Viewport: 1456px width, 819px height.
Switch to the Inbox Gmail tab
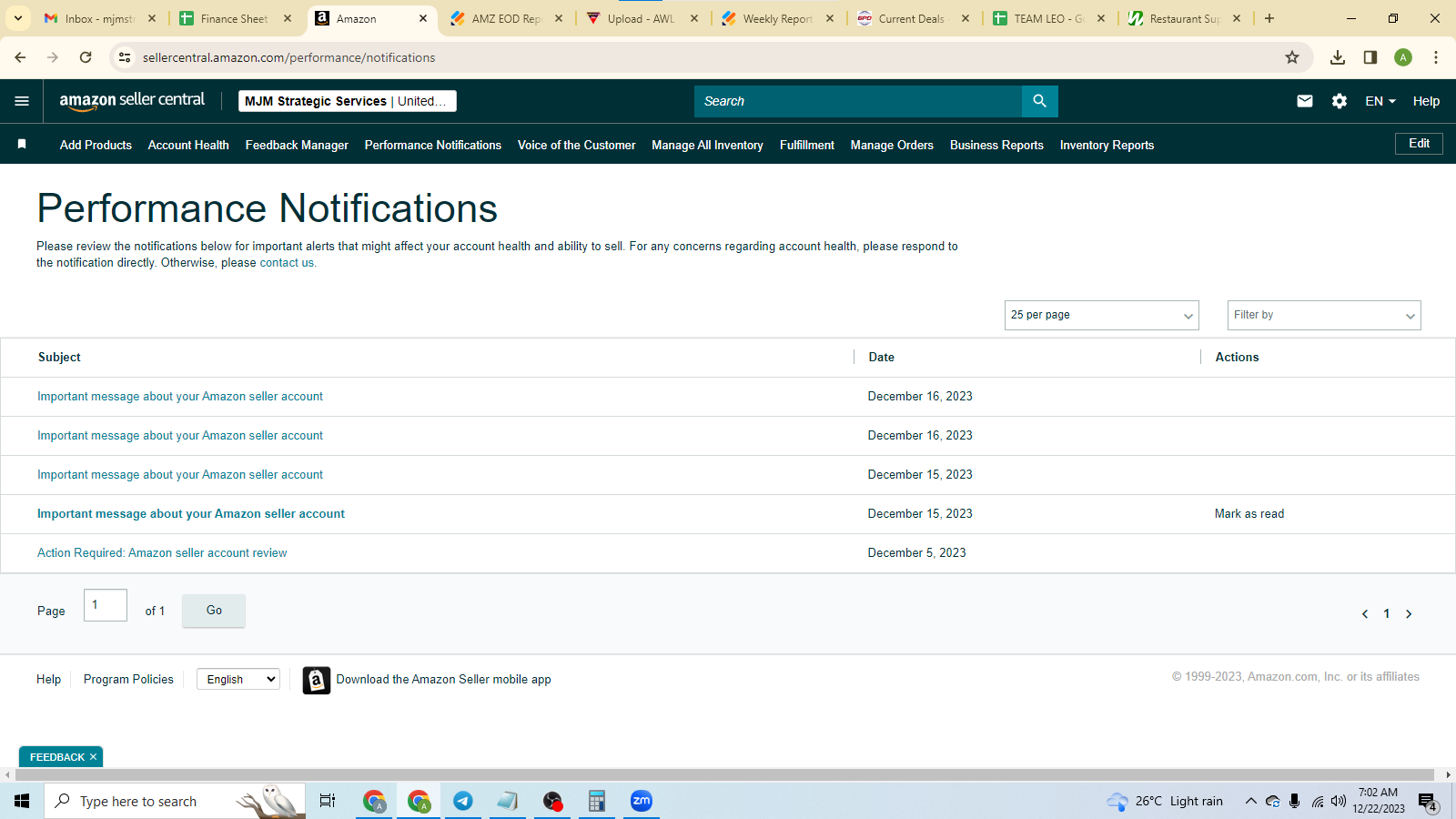tap(98, 18)
